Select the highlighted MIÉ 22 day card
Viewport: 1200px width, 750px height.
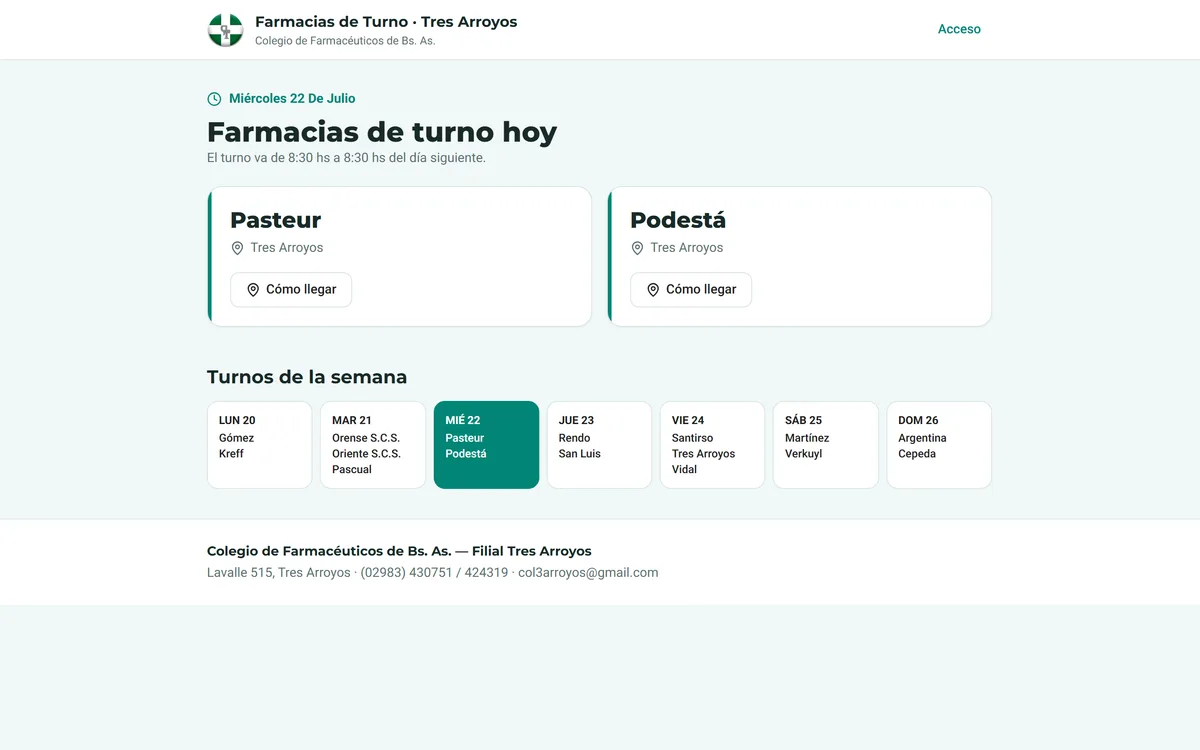(486, 445)
